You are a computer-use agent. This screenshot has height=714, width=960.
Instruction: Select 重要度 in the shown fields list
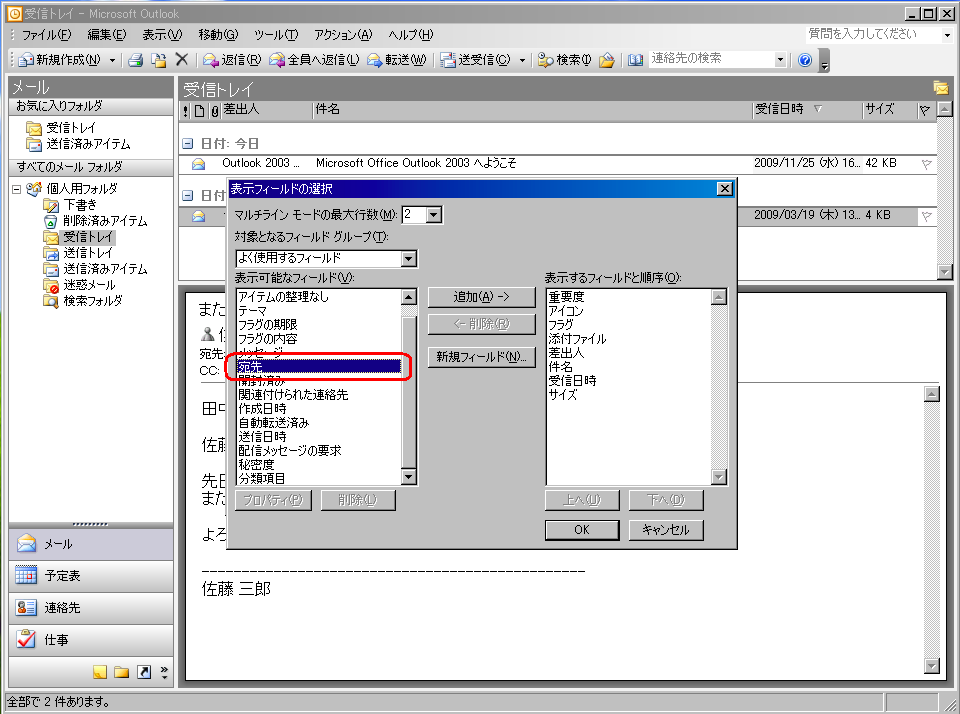coord(628,297)
